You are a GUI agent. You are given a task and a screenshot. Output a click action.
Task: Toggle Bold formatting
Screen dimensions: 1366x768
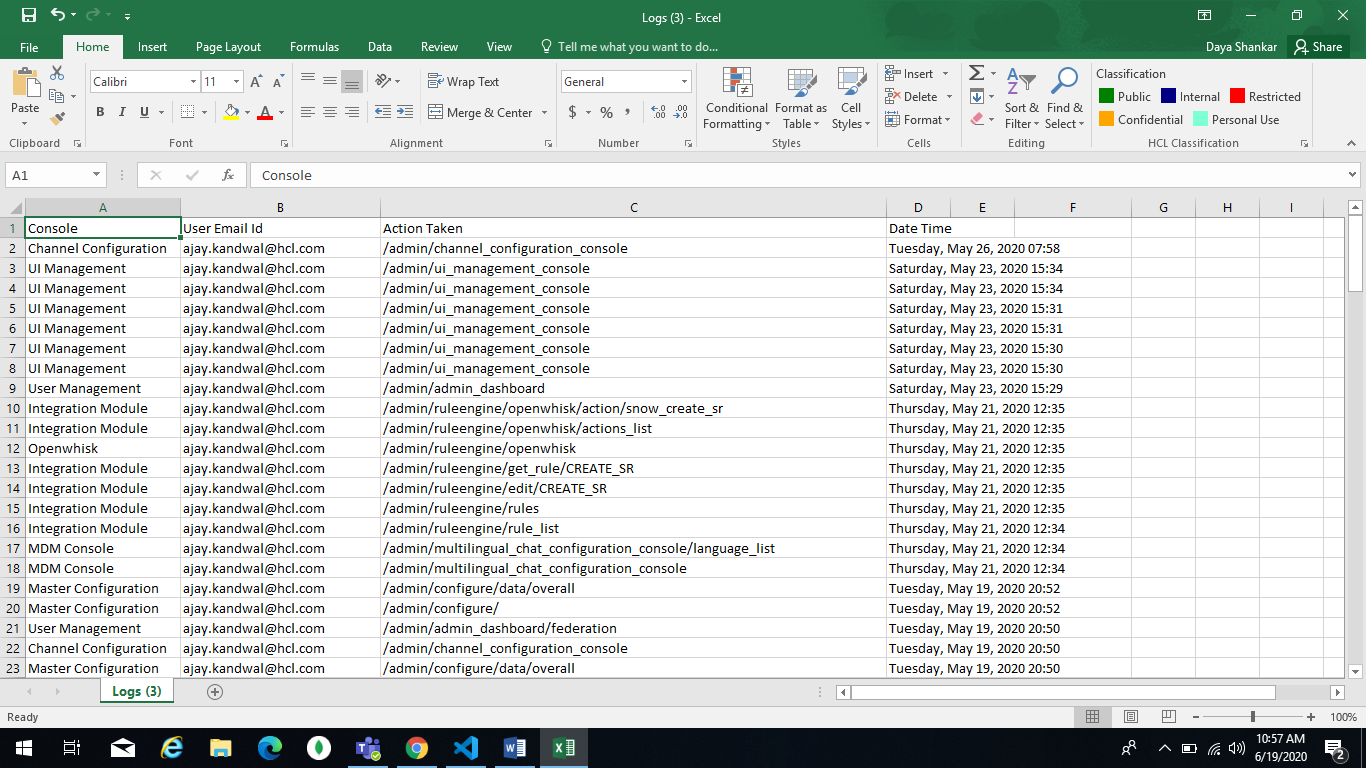[x=100, y=112]
